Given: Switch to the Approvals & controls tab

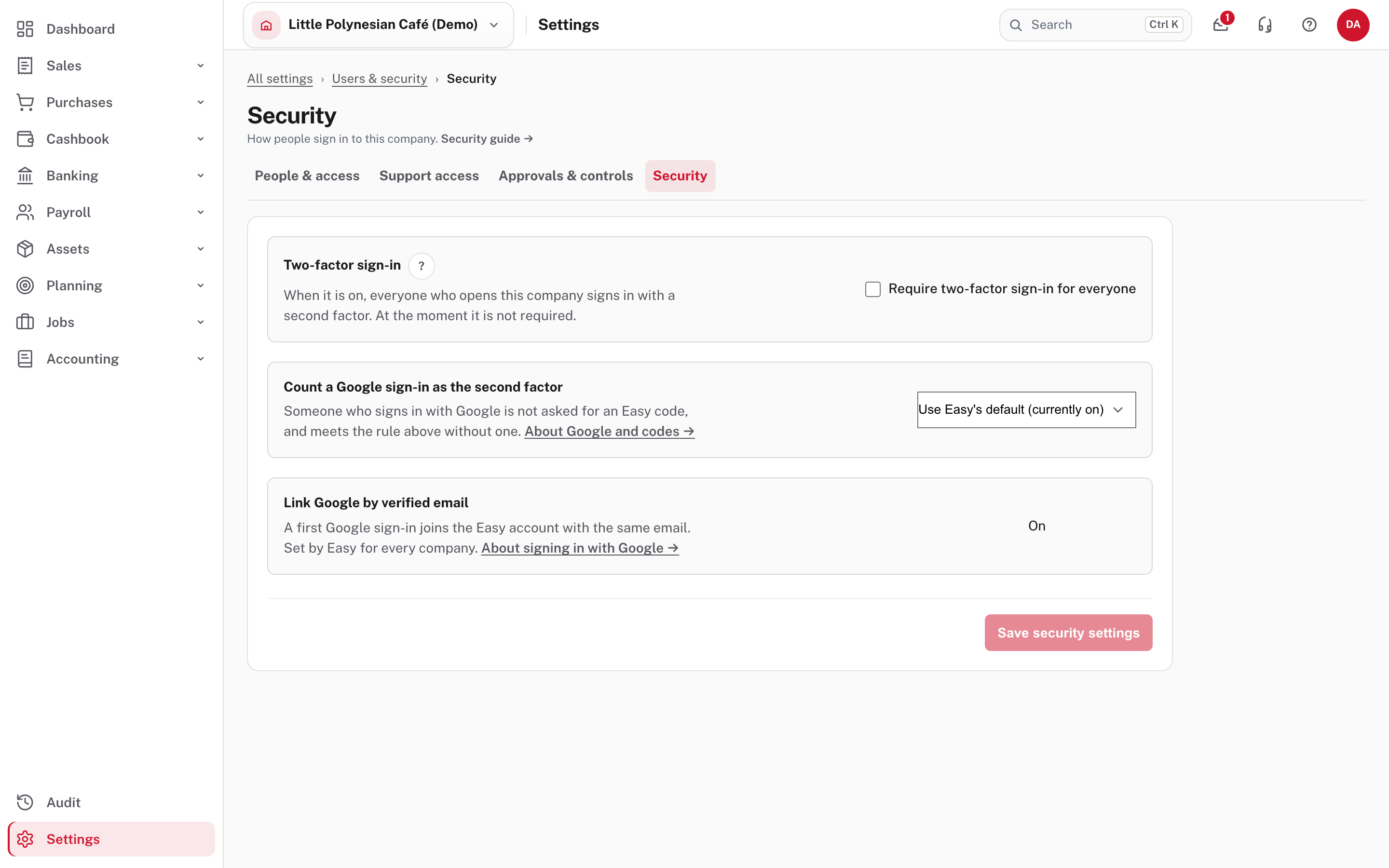Looking at the screenshot, I should [x=565, y=176].
